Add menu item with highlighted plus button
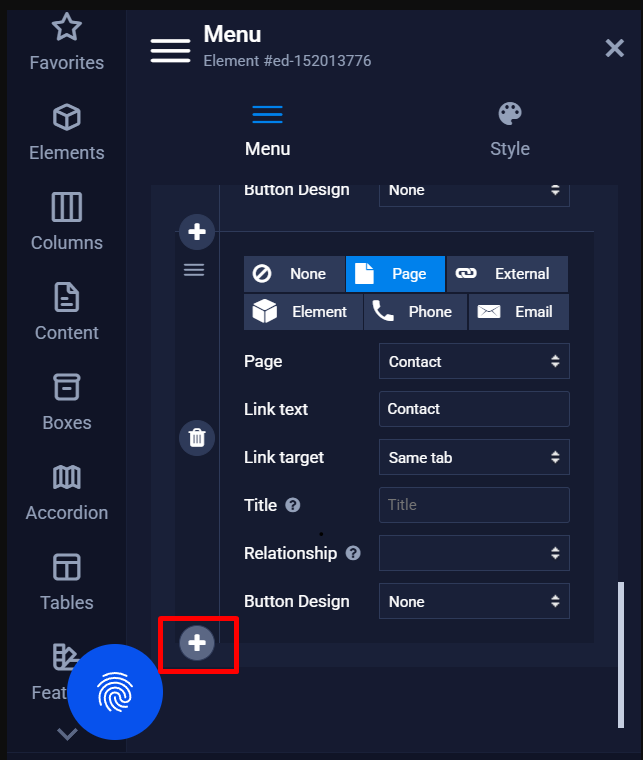643x760 pixels. click(x=197, y=643)
